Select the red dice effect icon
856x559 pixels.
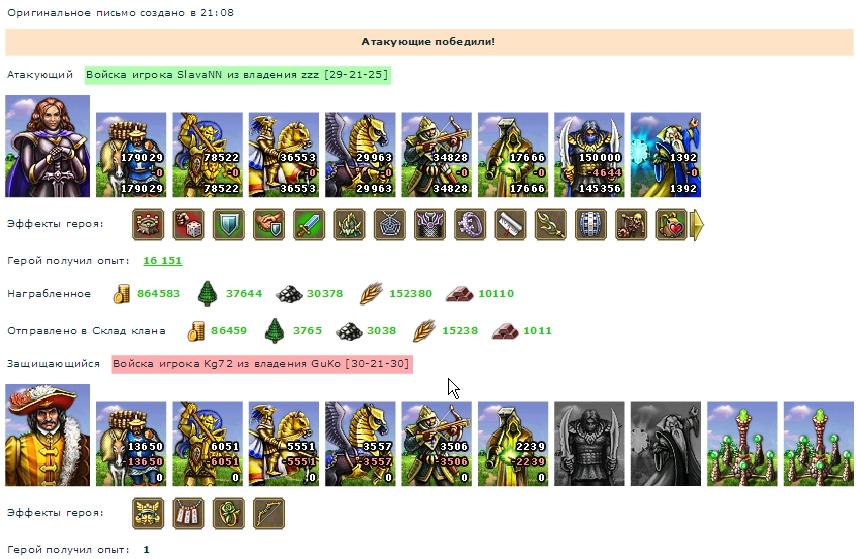[x=188, y=224]
